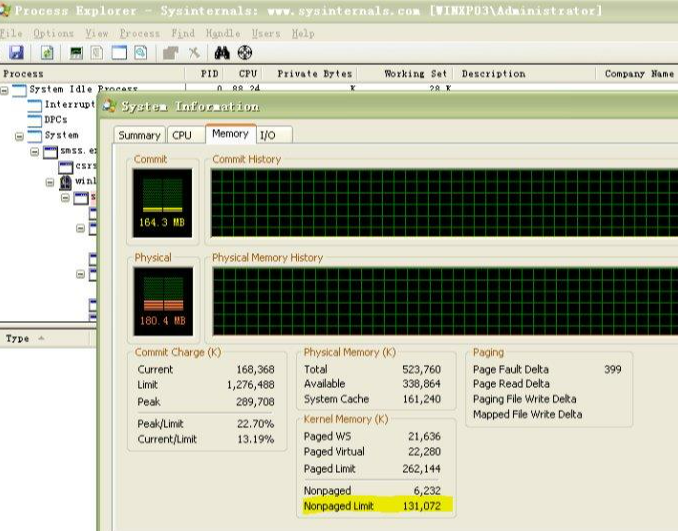Screen dimensions: 678x531
Task: Sort by the Company Name column
Action: tap(639, 74)
